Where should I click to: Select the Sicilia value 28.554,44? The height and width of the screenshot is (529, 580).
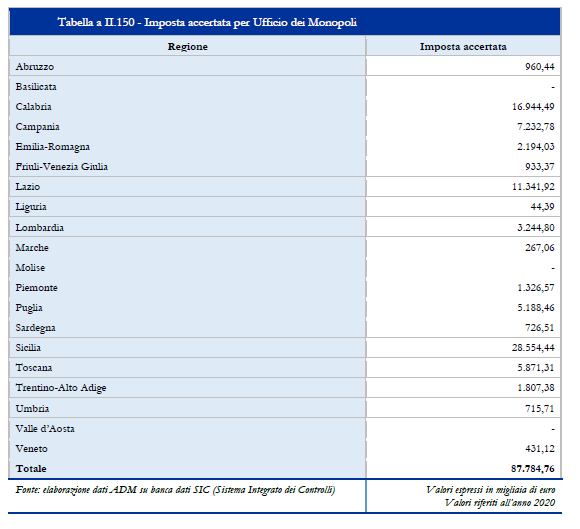pos(533,348)
